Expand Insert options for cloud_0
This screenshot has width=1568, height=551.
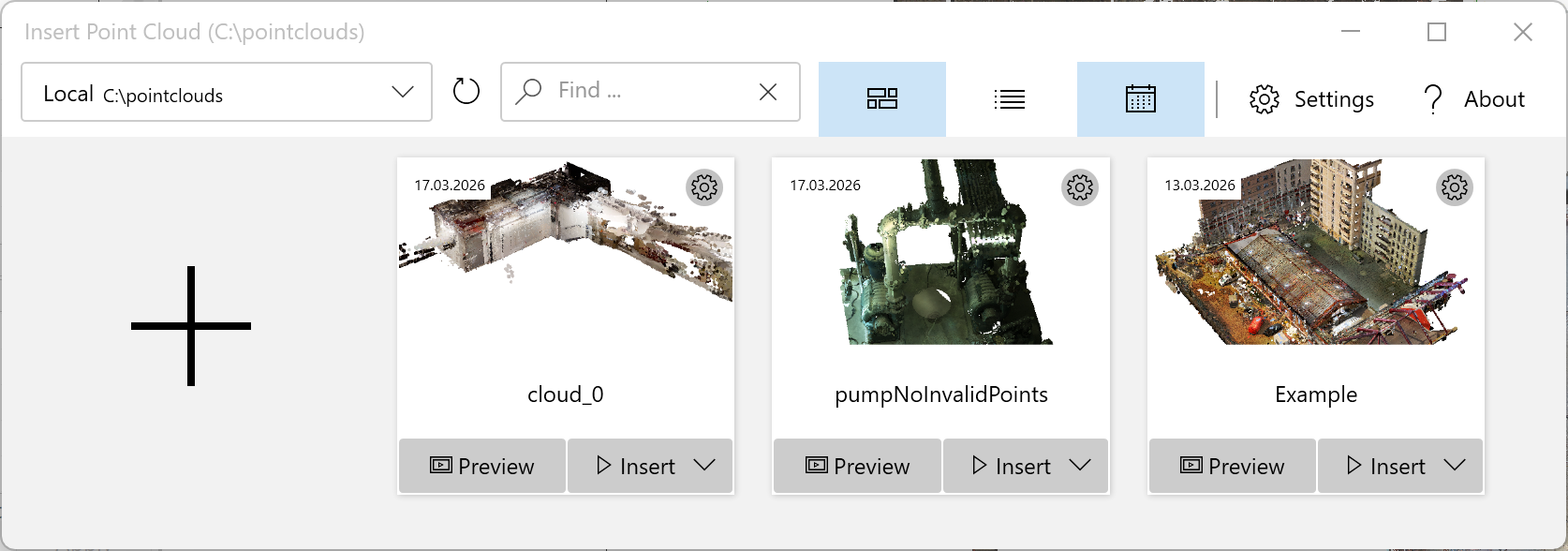(705, 466)
